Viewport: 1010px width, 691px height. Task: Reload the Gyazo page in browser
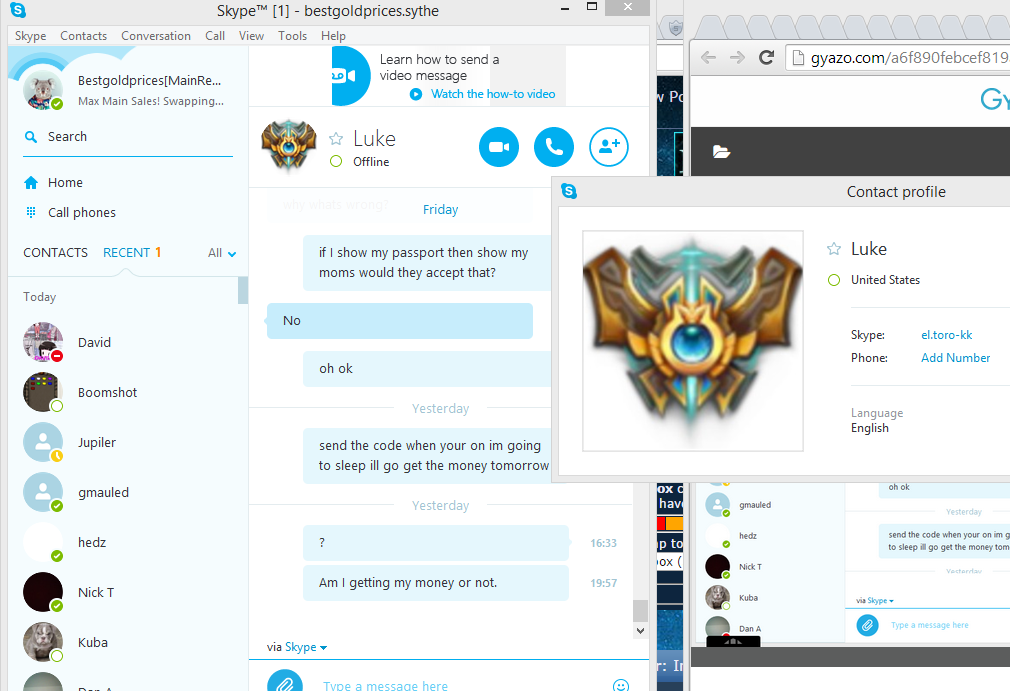point(766,57)
